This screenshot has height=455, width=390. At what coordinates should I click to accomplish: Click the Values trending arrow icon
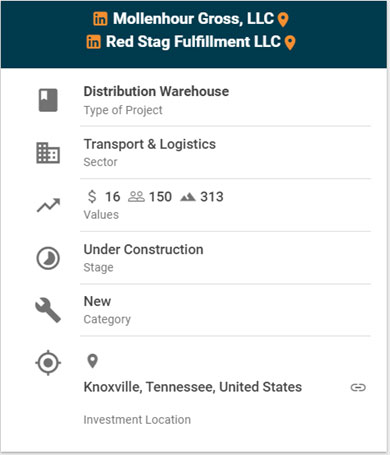click(48, 205)
